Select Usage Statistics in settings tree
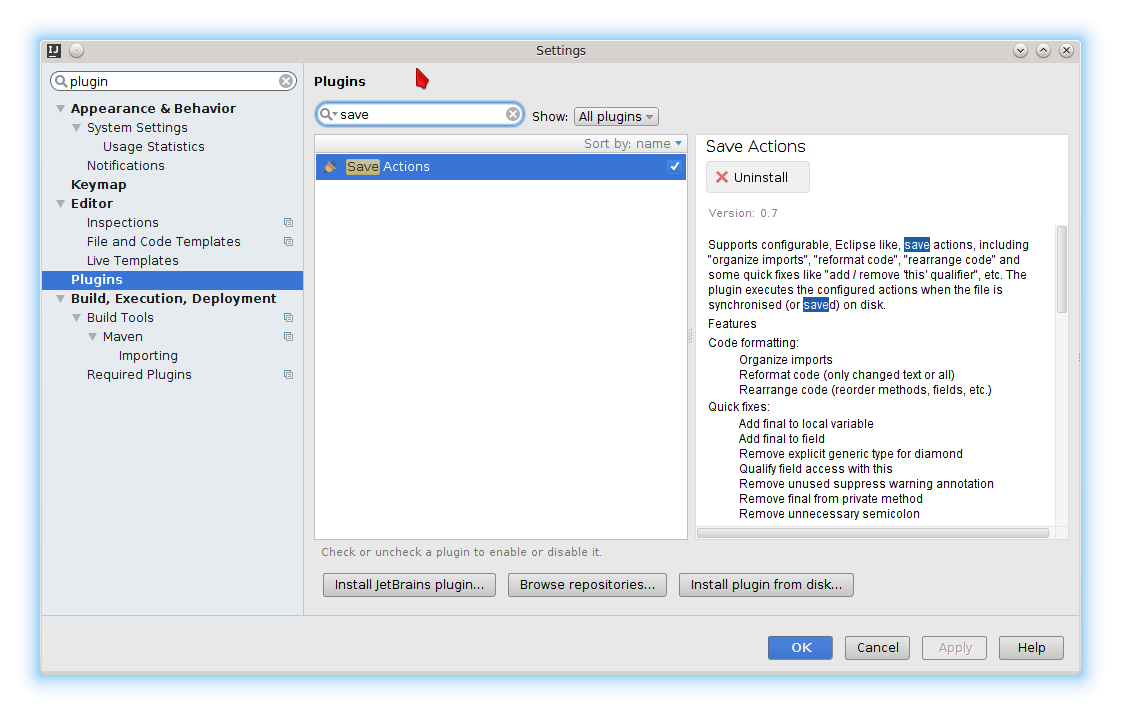 point(154,147)
